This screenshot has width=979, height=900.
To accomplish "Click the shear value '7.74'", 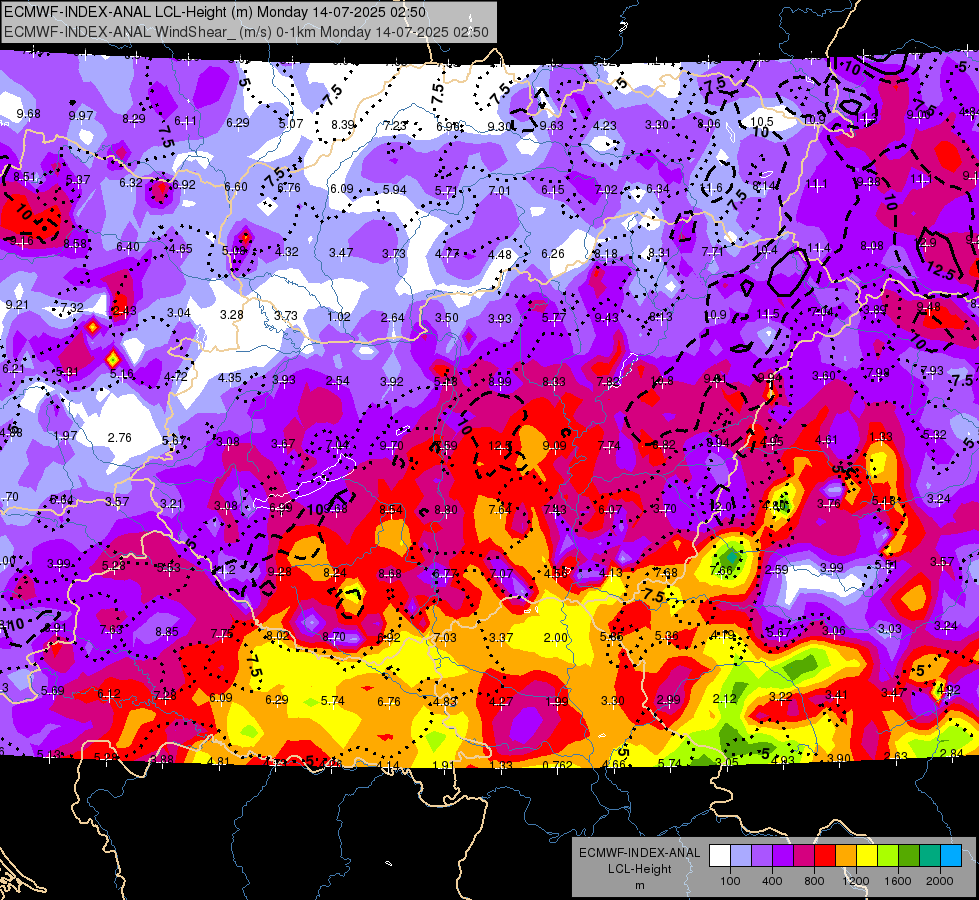I will 609,445.
